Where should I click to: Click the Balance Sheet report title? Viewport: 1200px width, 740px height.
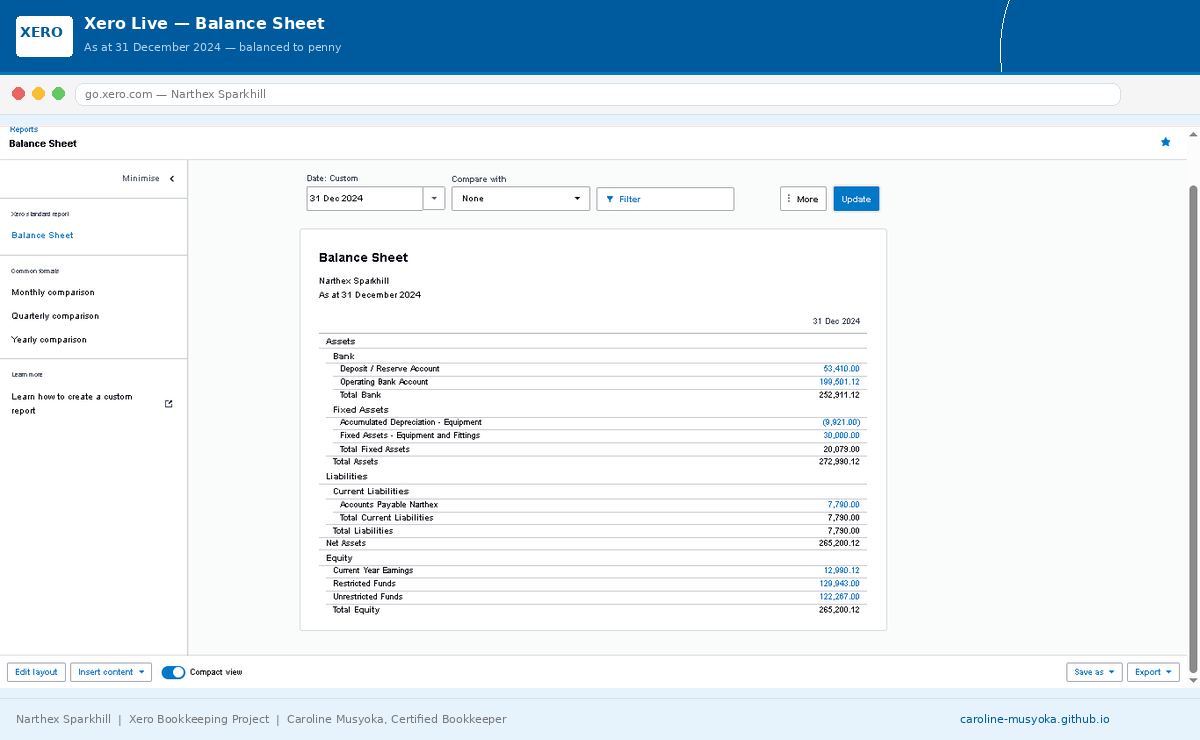[363, 258]
